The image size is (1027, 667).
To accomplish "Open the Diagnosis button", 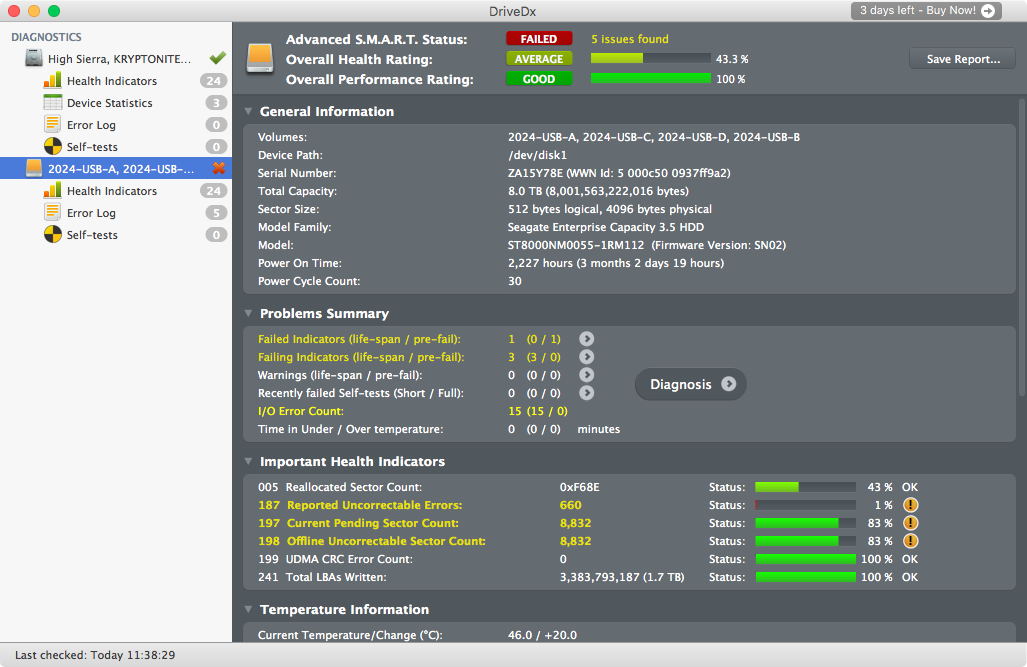I will coord(691,384).
